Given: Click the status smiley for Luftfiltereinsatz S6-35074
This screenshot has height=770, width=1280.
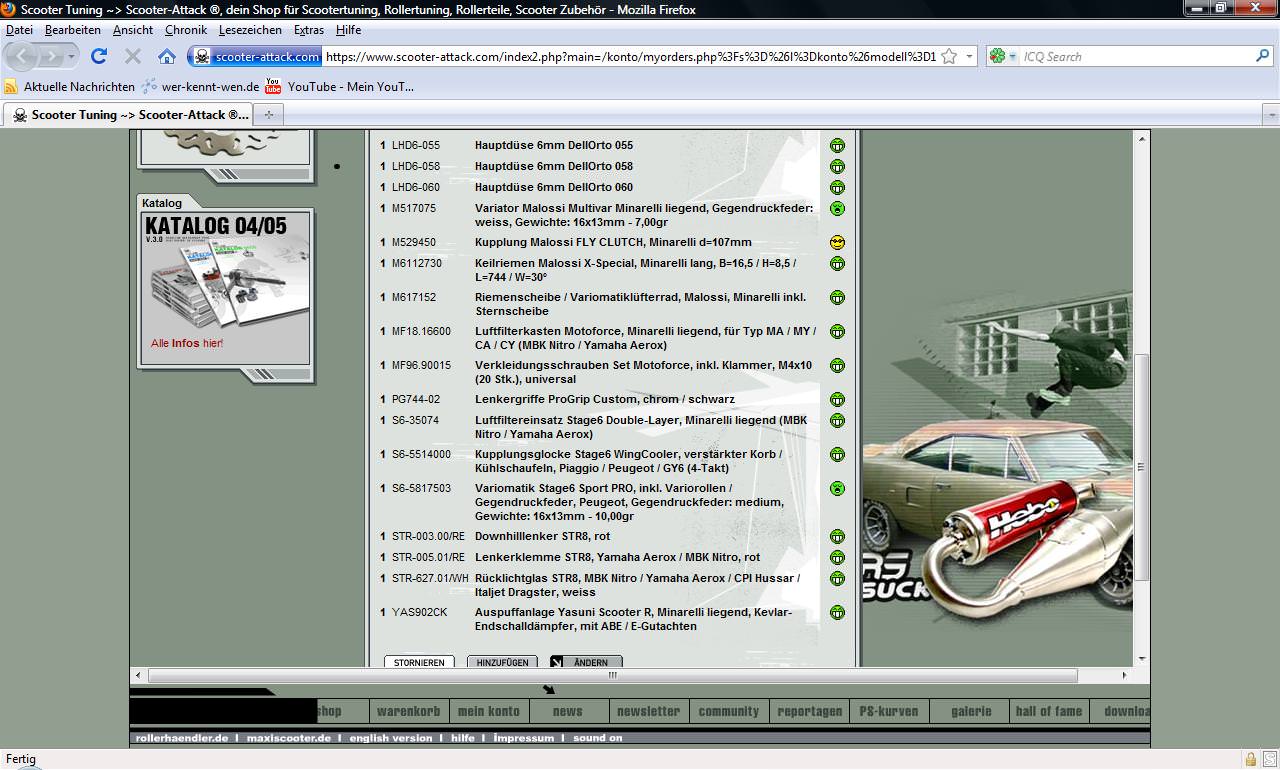Looking at the screenshot, I should coord(837,420).
